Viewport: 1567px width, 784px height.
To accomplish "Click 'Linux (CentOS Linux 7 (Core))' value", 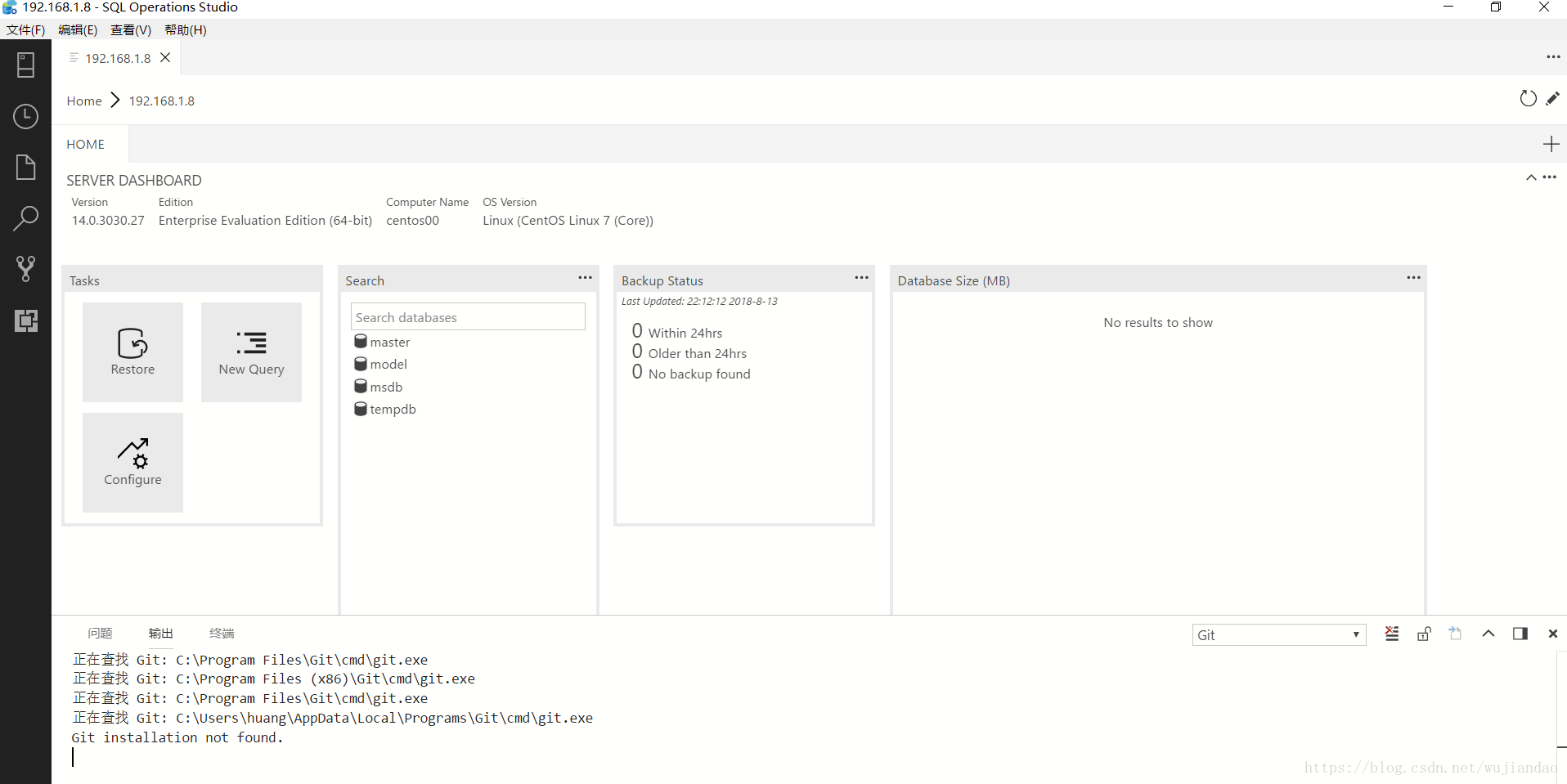I will pyautogui.click(x=568, y=221).
